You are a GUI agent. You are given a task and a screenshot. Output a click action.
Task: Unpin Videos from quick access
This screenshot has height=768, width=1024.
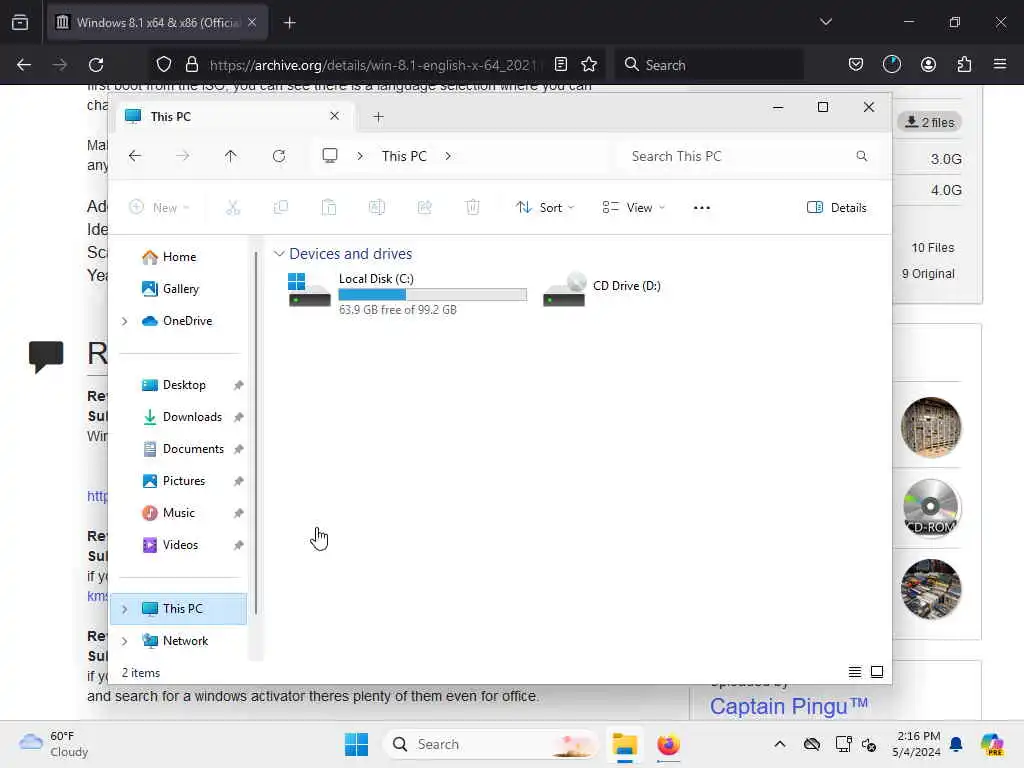(x=238, y=545)
